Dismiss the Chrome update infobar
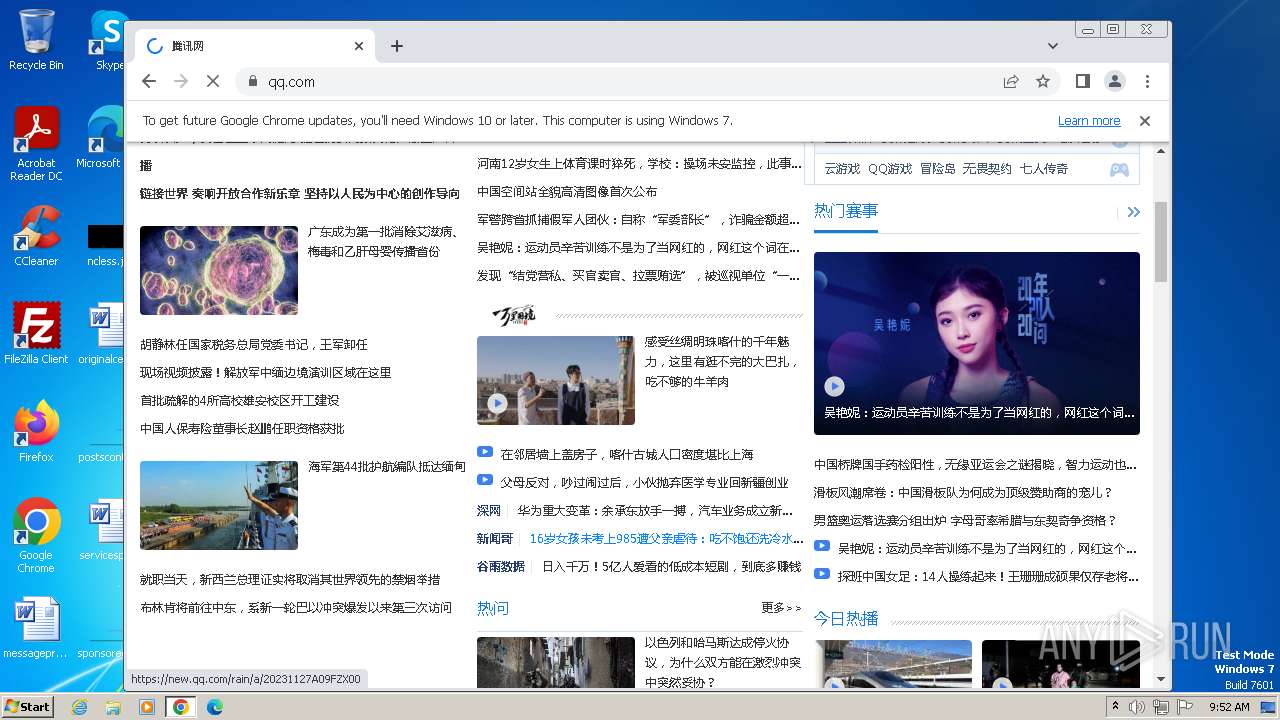 pos(1145,120)
